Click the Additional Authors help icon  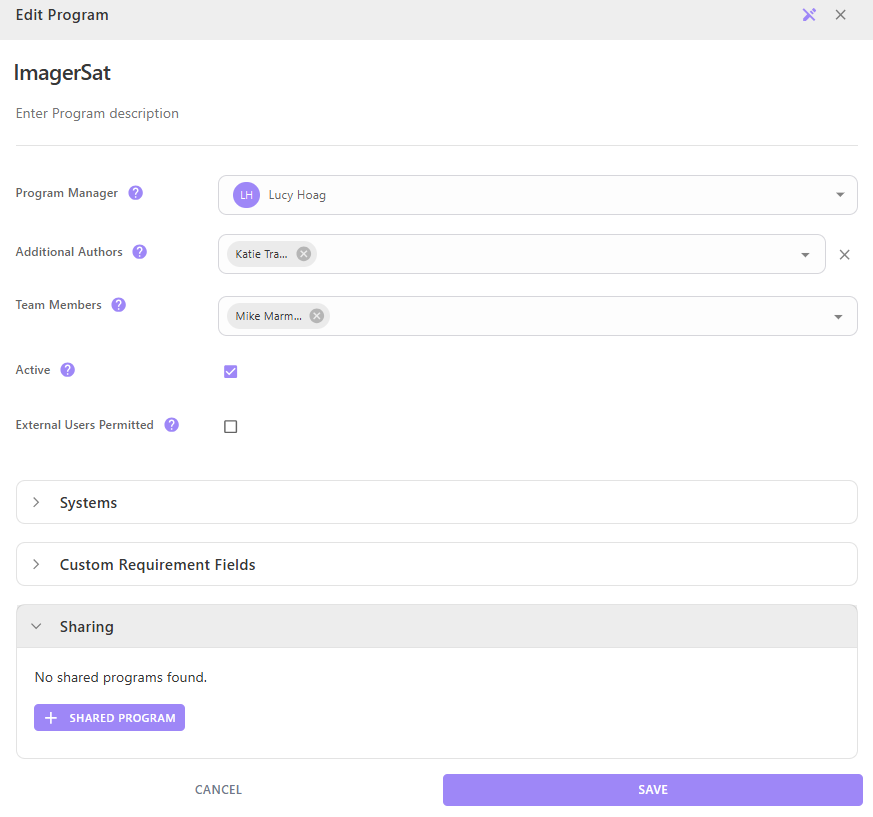(x=140, y=252)
